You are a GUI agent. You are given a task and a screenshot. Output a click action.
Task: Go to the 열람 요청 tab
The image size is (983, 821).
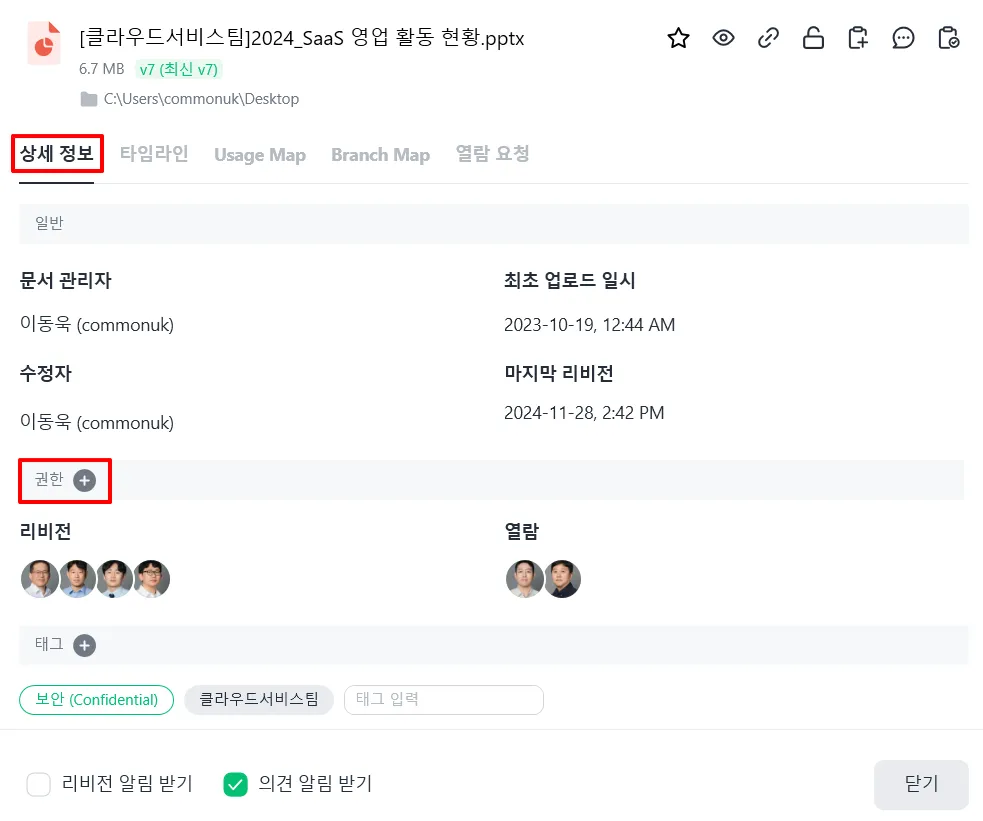coord(493,154)
